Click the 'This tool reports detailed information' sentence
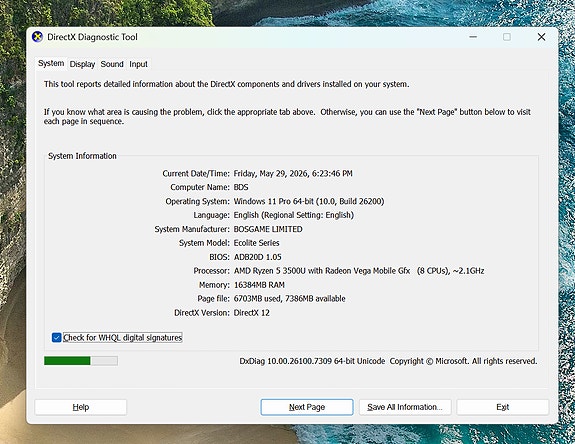 pos(227,84)
